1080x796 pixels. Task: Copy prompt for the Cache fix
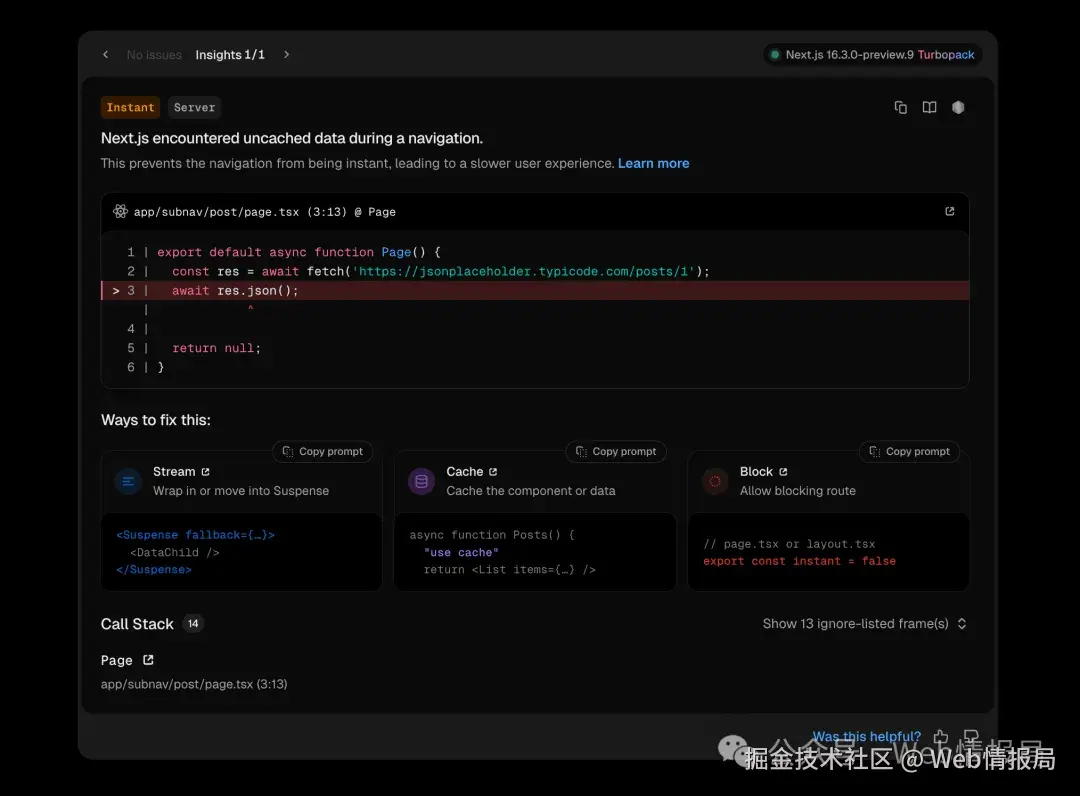(x=616, y=452)
